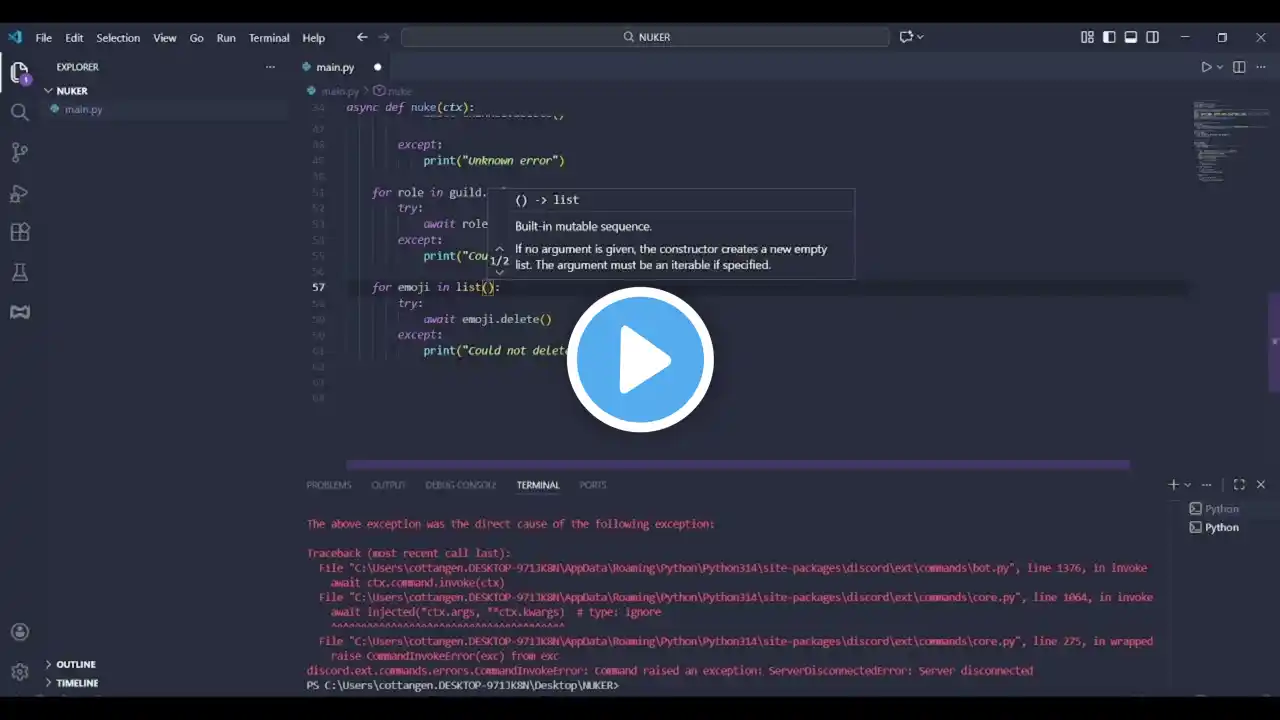This screenshot has height=720, width=1280.
Task: Open the Manage gear settings
Action: [19, 672]
